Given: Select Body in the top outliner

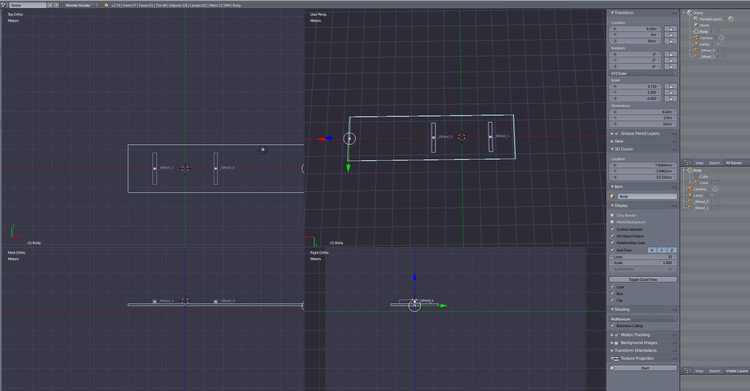Looking at the screenshot, I should point(704,32).
